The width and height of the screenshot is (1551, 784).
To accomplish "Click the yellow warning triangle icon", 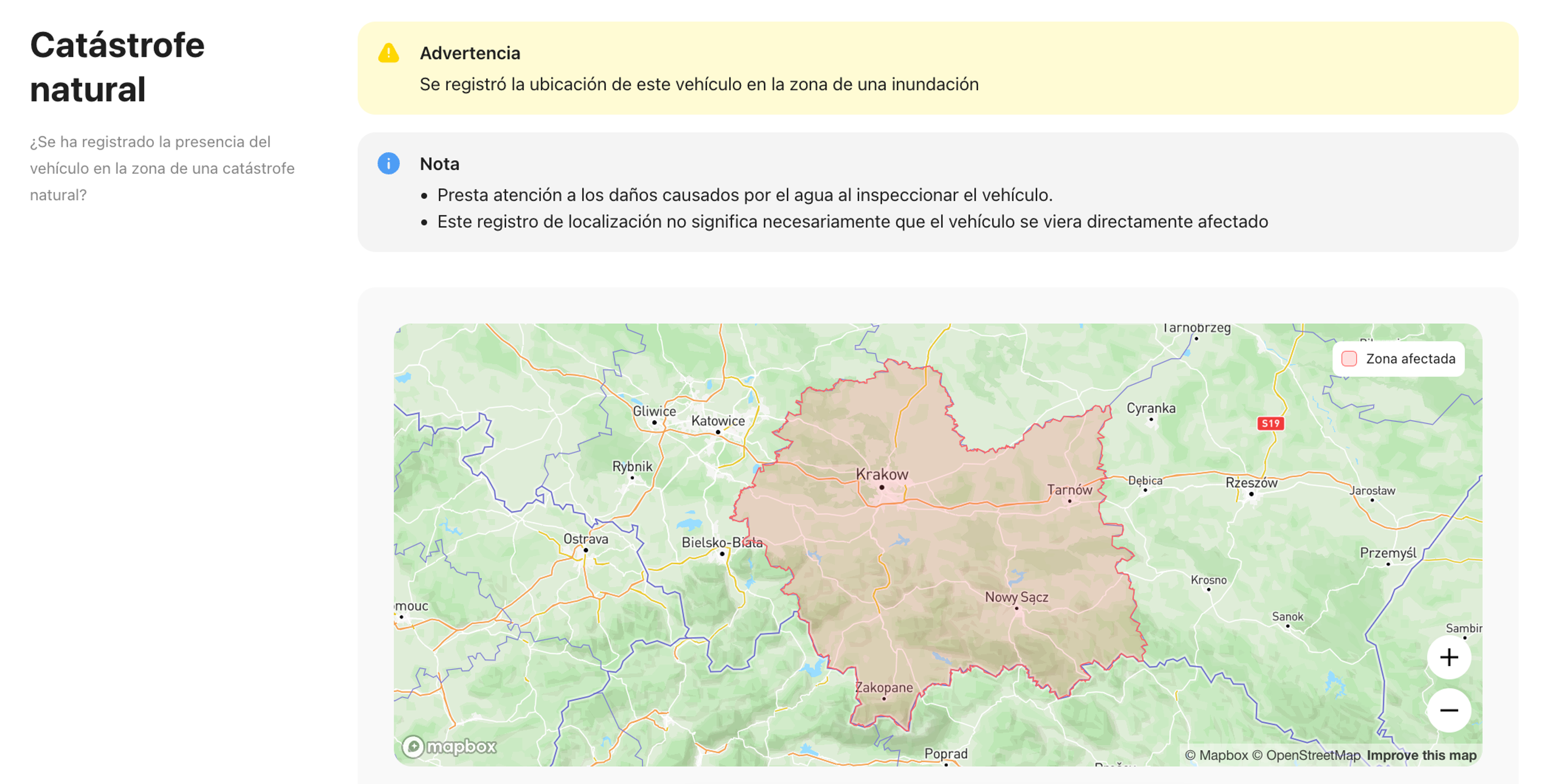I will click(x=388, y=54).
